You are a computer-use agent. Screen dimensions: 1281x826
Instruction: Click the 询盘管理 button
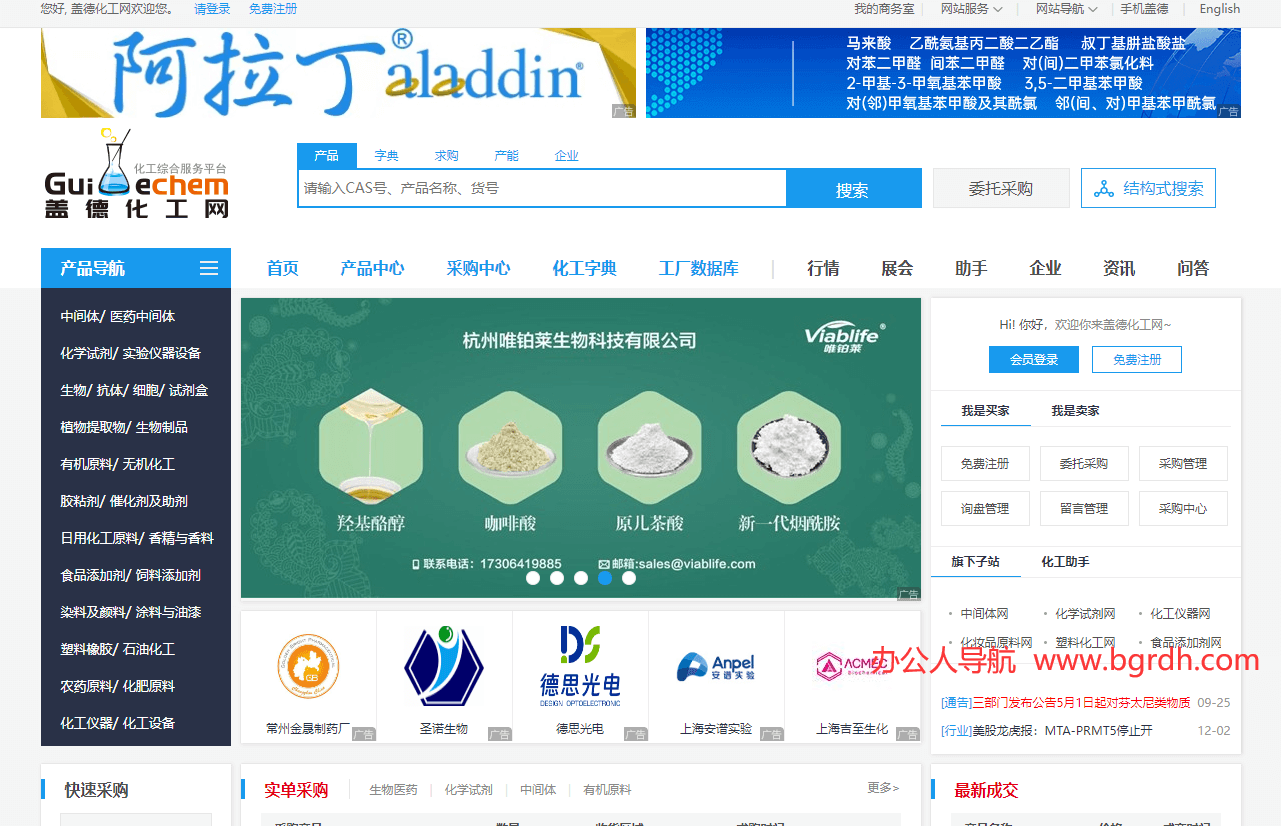pyautogui.click(x=985, y=508)
